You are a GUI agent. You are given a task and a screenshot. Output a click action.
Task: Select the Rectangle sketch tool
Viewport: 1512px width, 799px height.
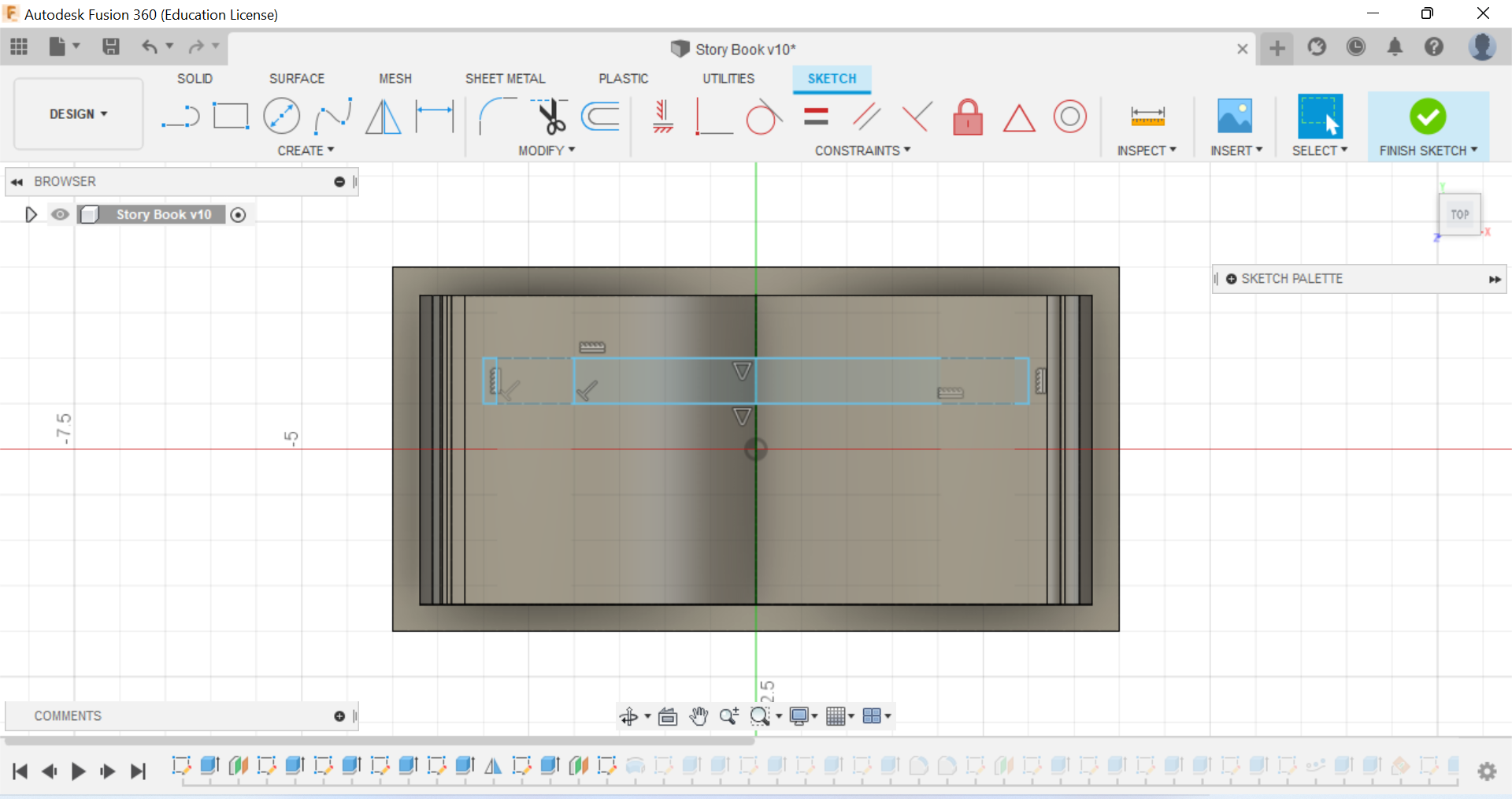point(231,117)
